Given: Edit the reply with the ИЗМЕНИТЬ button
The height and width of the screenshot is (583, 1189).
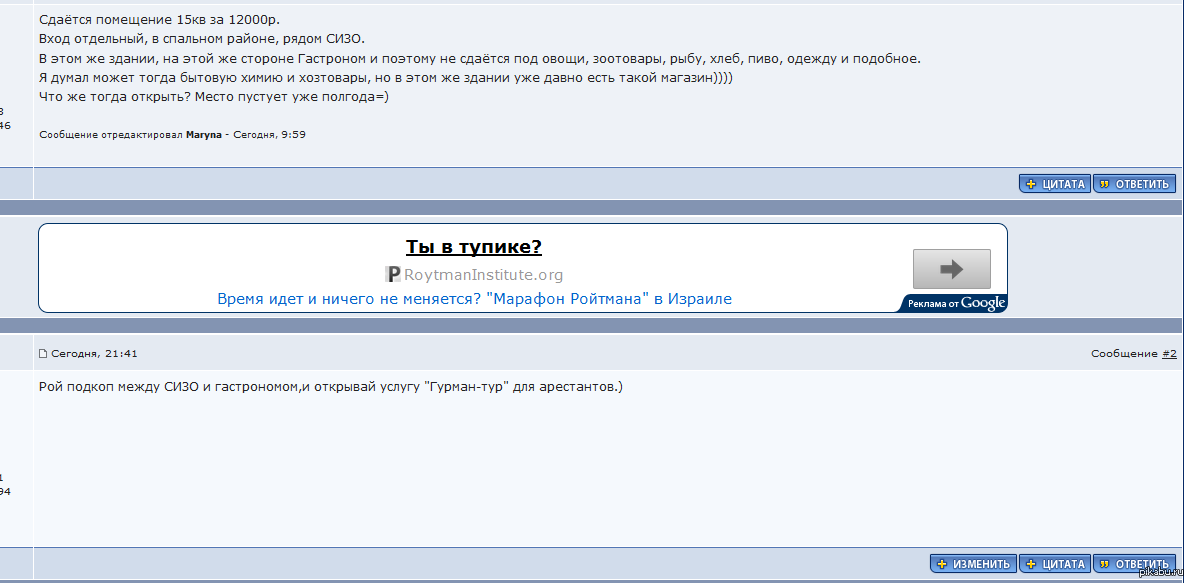Looking at the screenshot, I should point(973,564).
